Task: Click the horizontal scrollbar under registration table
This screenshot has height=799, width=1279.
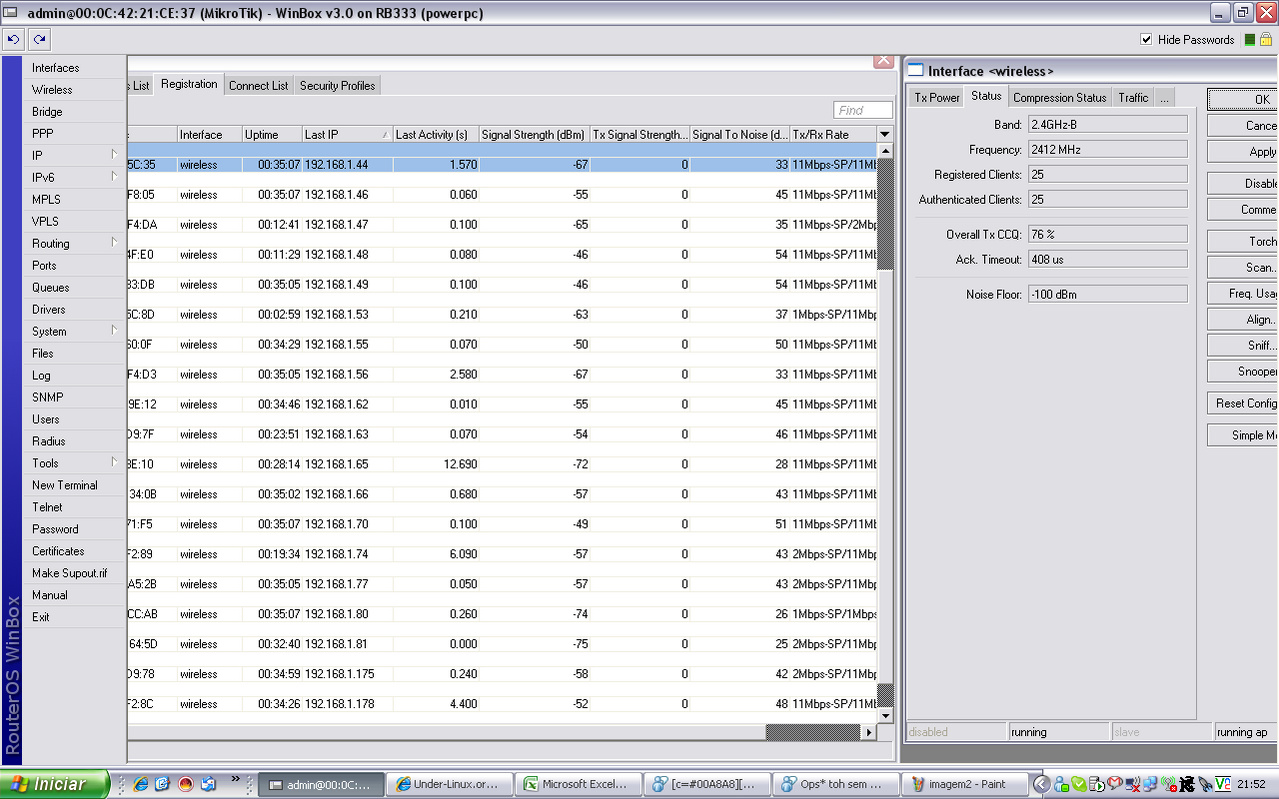Action: point(811,732)
